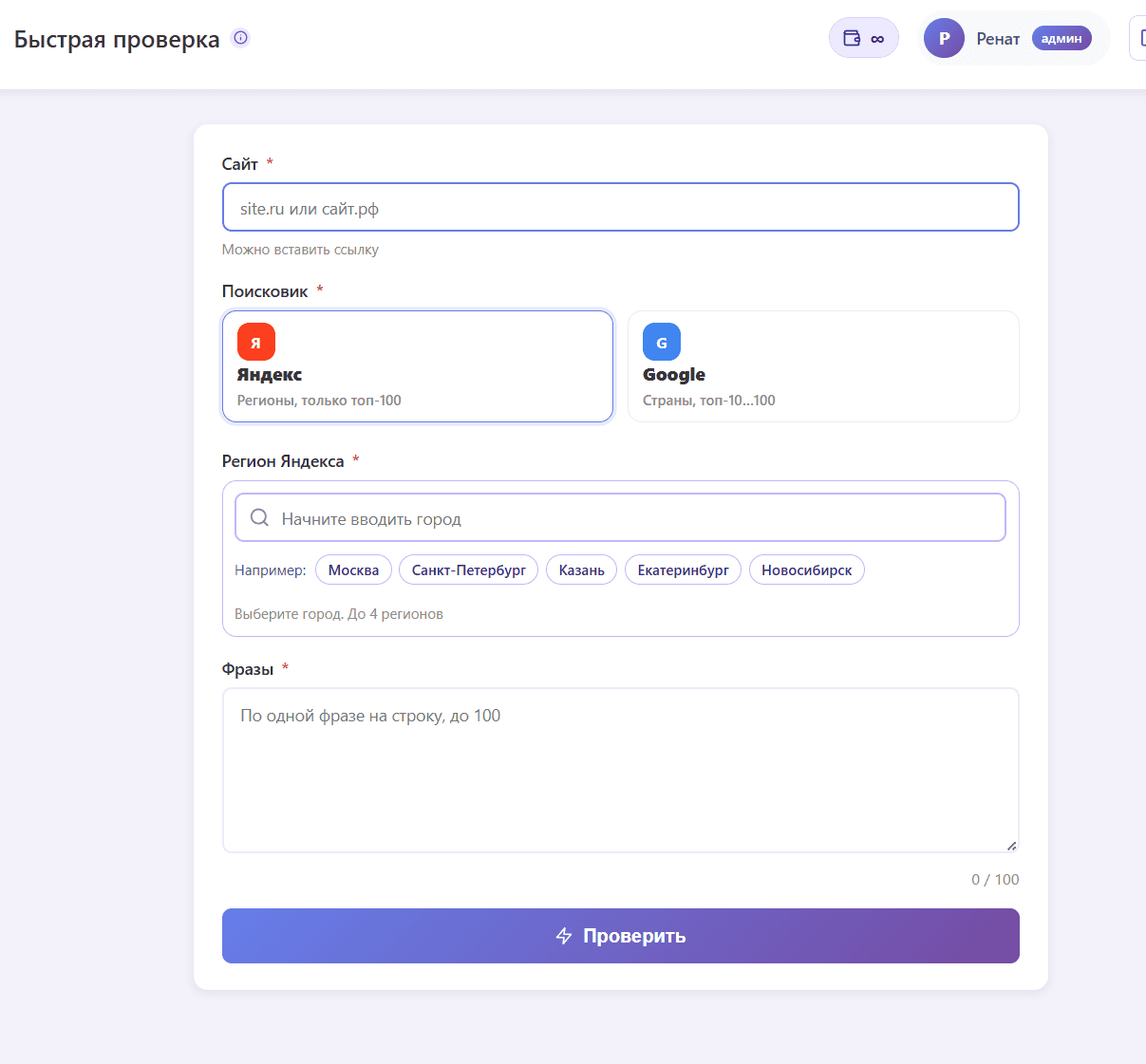This screenshot has width=1146, height=1064.
Task: Click the red Яндекс logo icon
Action: click(x=256, y=342)
